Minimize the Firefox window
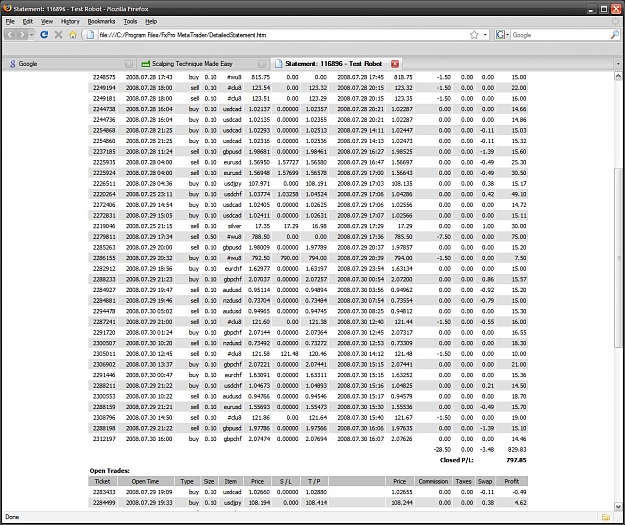Screen dimensions: 625x525 click(x=592, y=8)
